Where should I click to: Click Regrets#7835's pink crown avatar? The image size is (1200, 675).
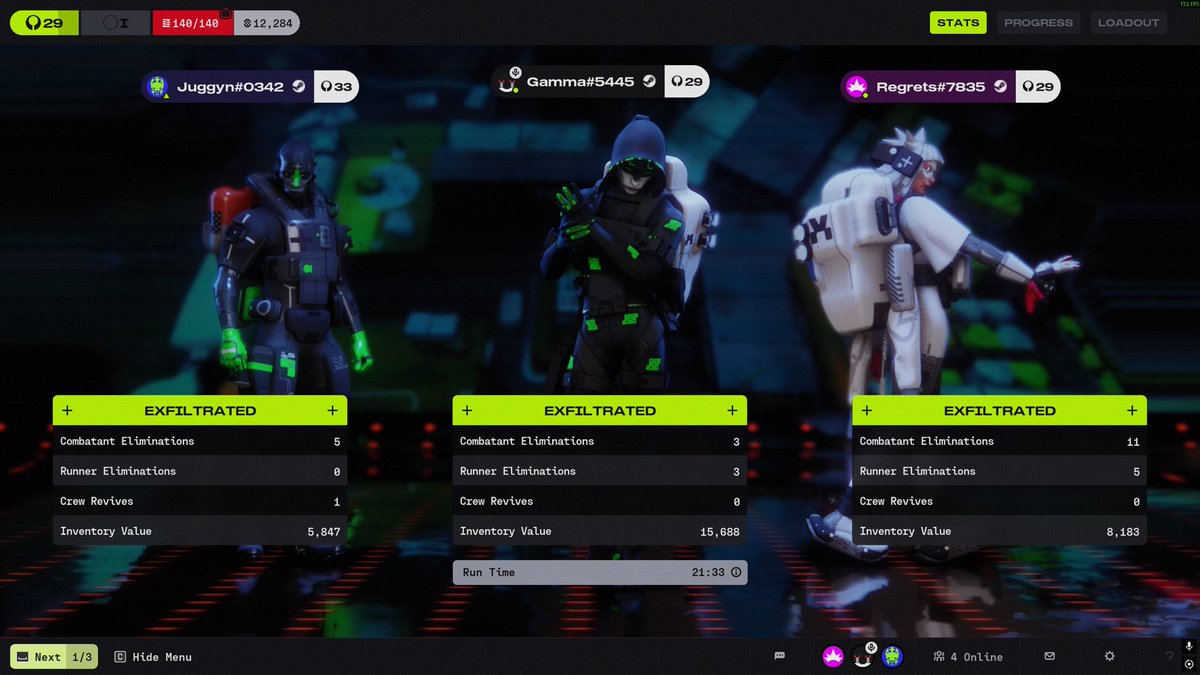click(x=856, y=87)
